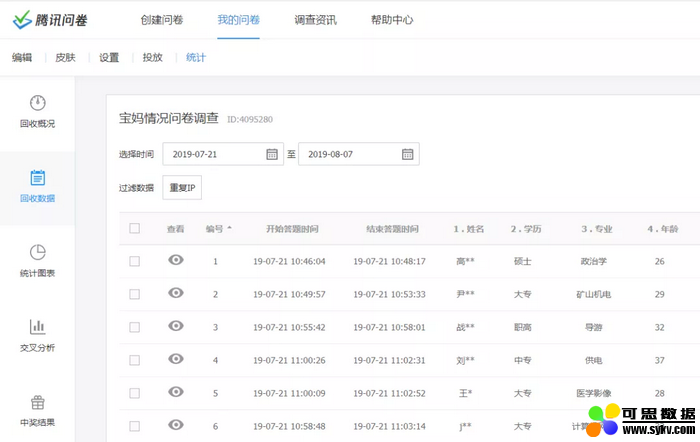Go to 我的问卷 tab
The width and height of the screenshot is (700, 442).
coord(238,20)
